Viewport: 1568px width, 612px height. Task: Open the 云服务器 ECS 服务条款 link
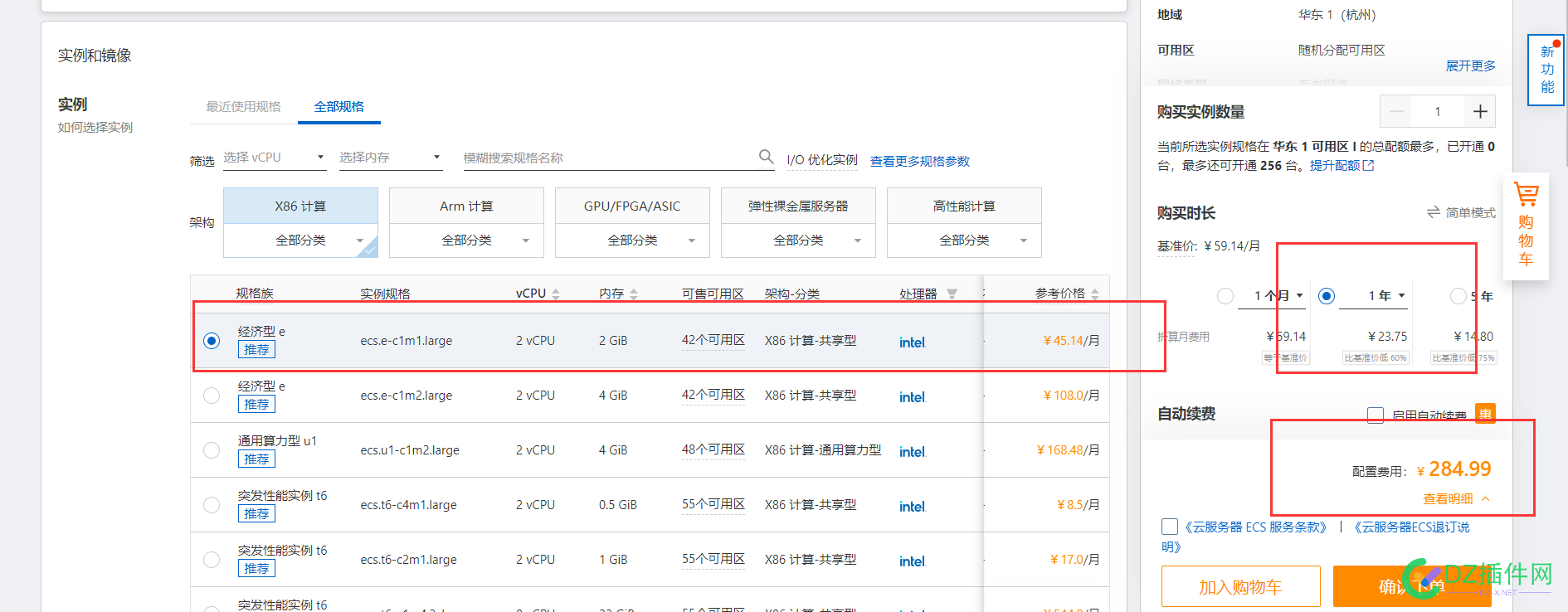(1257, 527)
